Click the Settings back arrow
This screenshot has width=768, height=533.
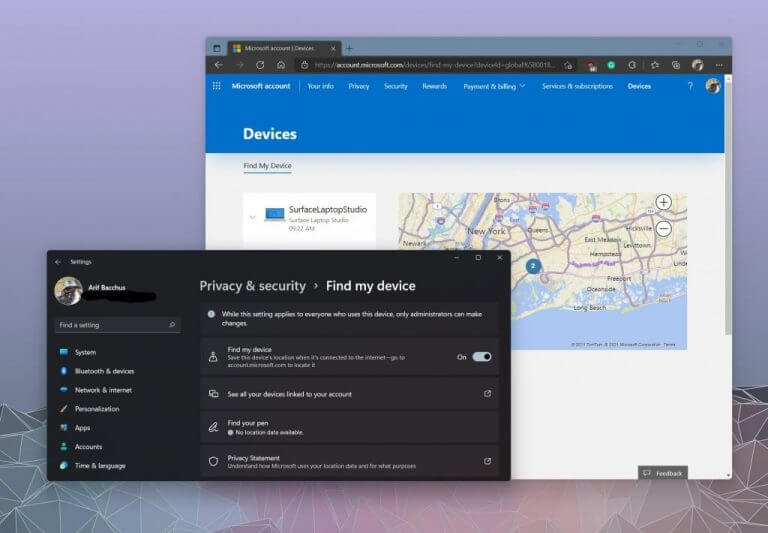pos(58,262)
